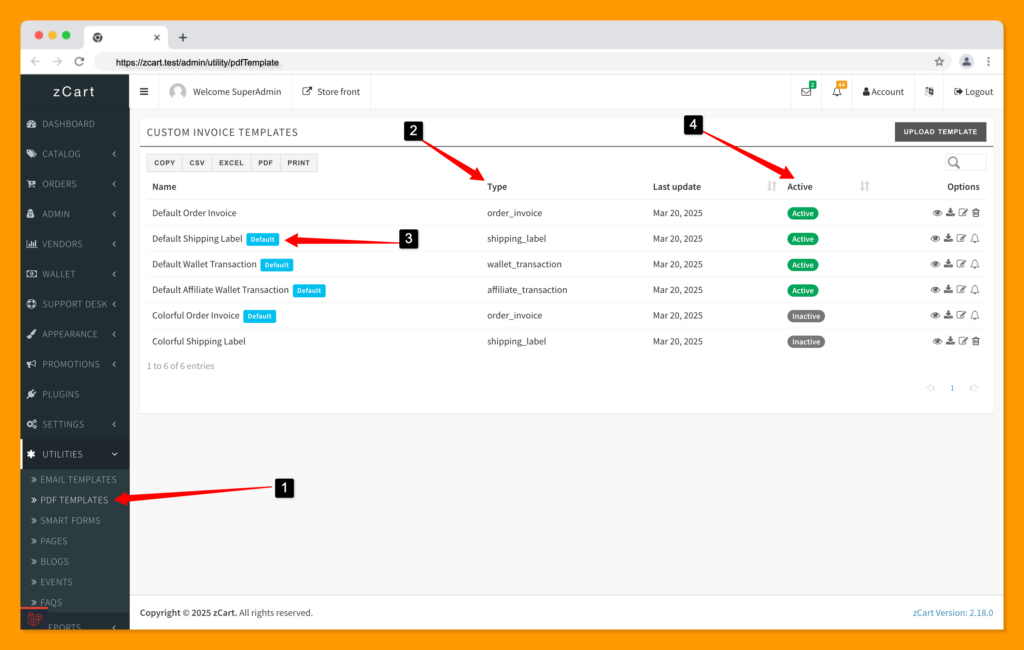Edit the Default Wallet Transaction template

(962, 265)
